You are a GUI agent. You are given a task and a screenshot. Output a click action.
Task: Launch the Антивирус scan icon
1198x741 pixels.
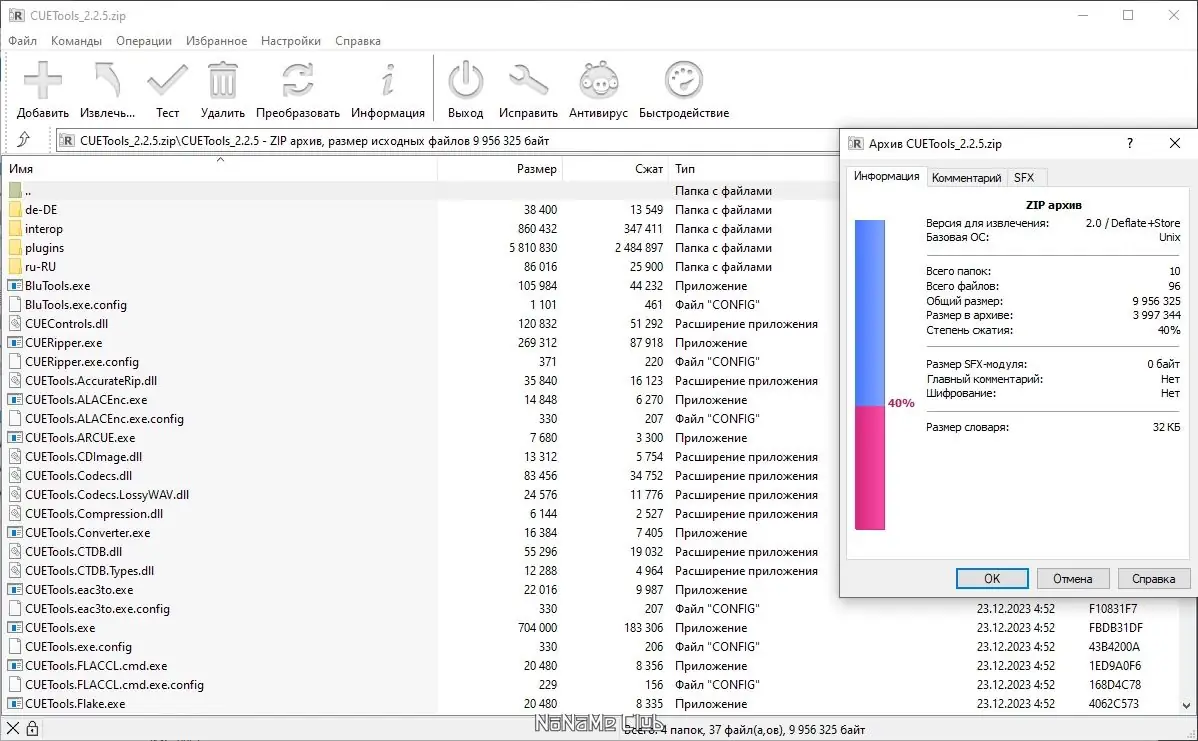coord(598,80)
